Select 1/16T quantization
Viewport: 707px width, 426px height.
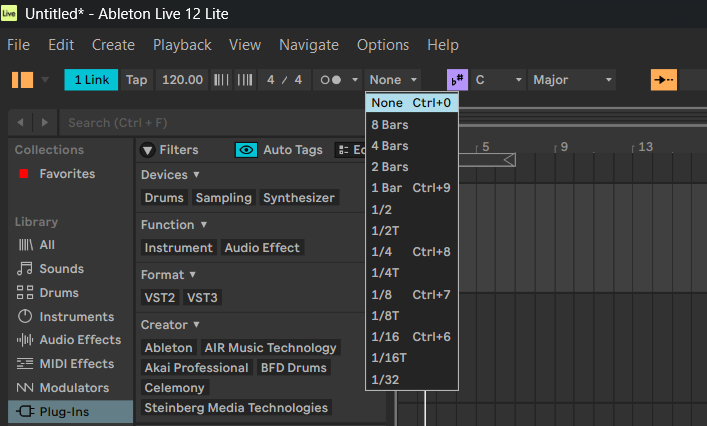click(412, 358)
